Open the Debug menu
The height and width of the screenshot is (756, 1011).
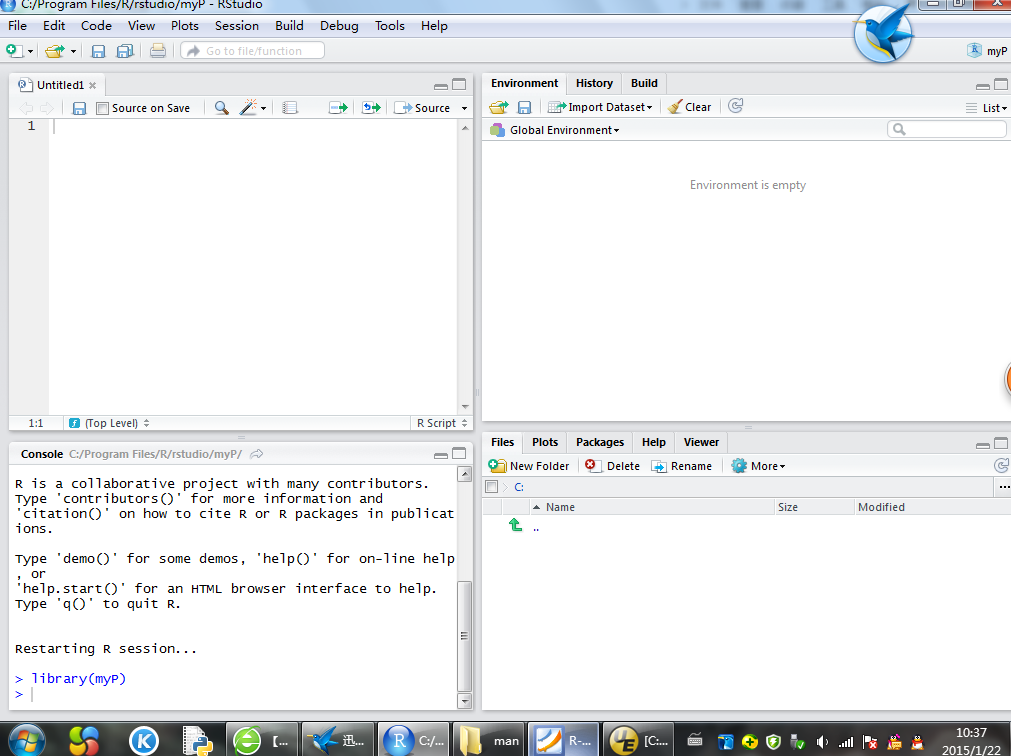(x=339, y=26)
